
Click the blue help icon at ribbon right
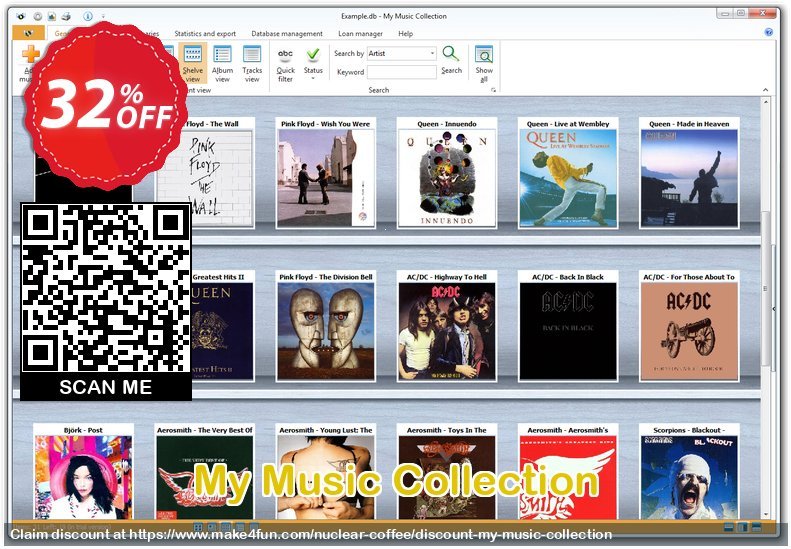768,32
